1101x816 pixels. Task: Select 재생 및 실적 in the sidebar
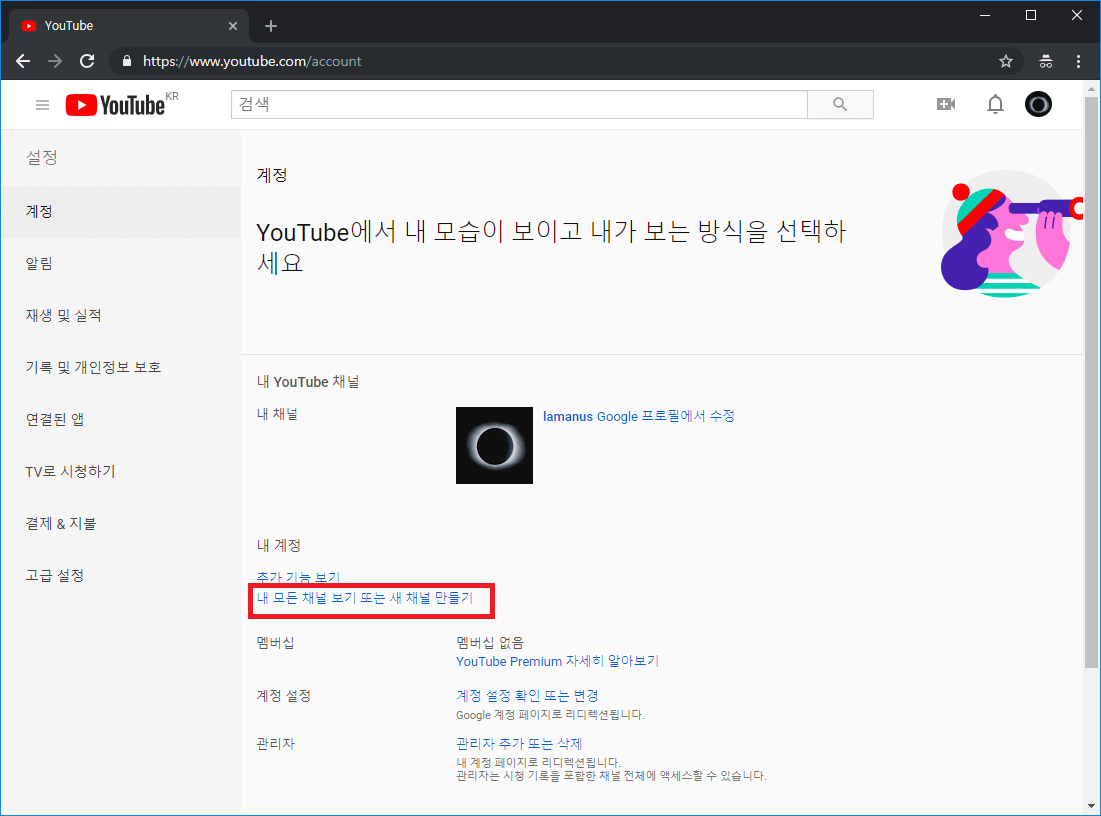(x=63, y=316)
